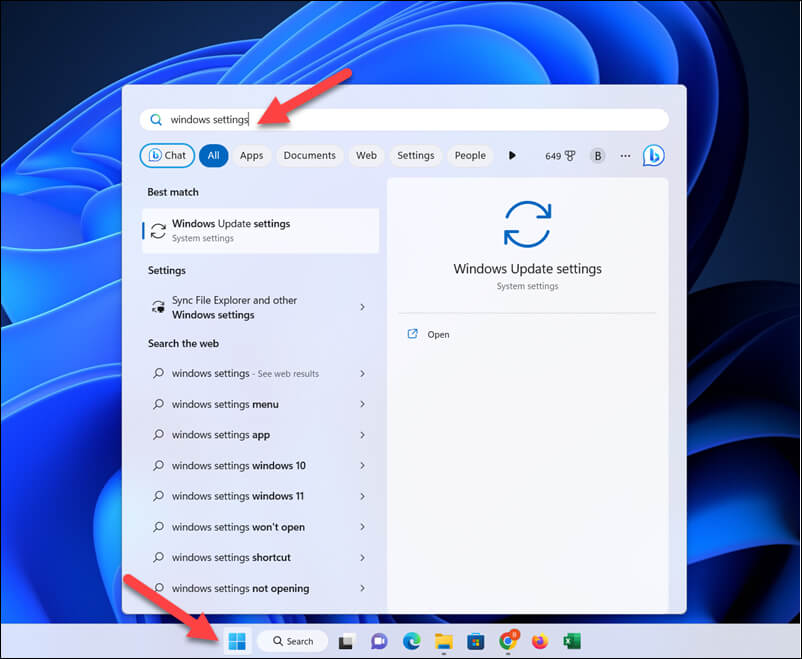Select Sync File Explorer and other Windows settings
The image size is (802, 659).
(260, 307)
